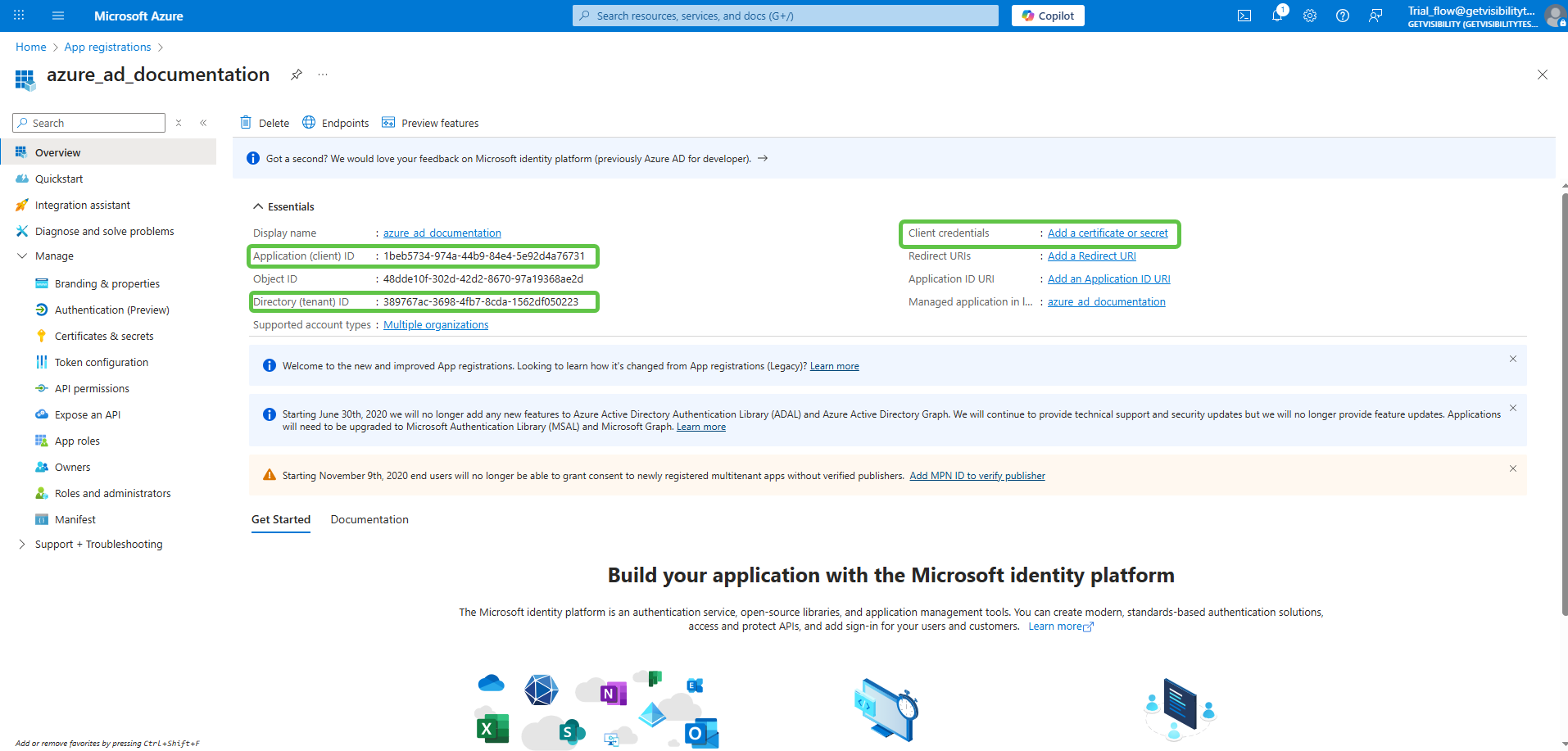Open Cloud Shell from the top bar

click(1244, 16)
